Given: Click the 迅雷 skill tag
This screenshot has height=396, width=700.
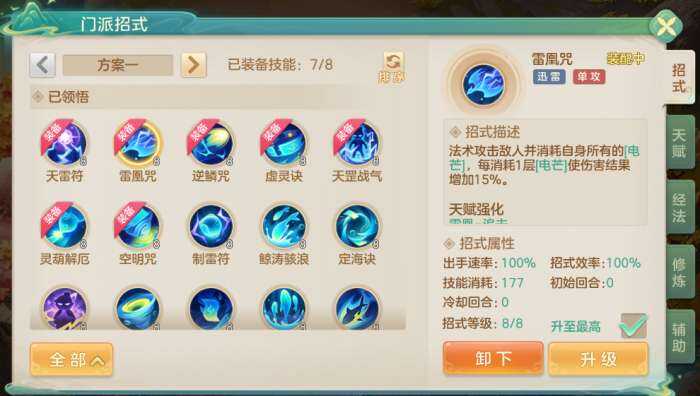Looking at the screenshot, I should pyautogui.click(x=549, y=77).
